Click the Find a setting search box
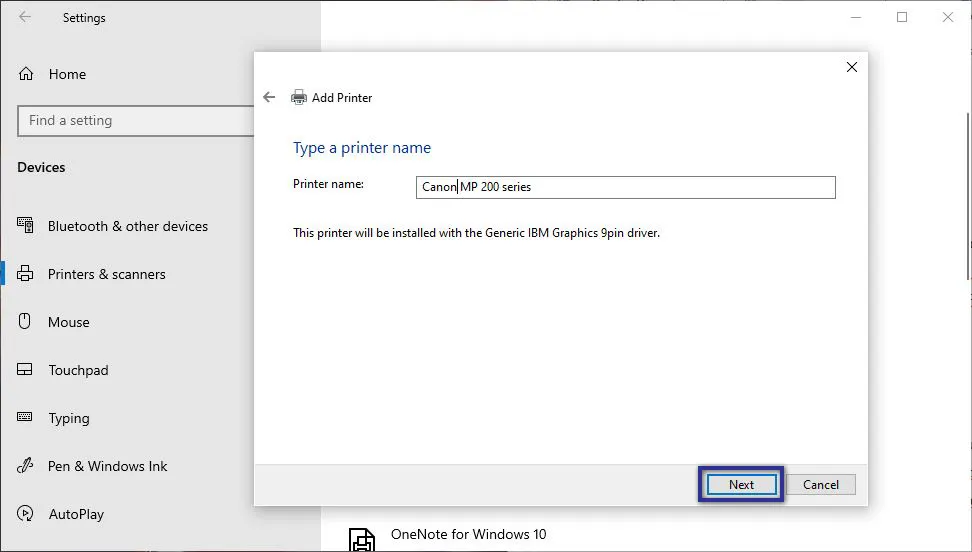Screen dimensions: 972x552 coord(135,121)
